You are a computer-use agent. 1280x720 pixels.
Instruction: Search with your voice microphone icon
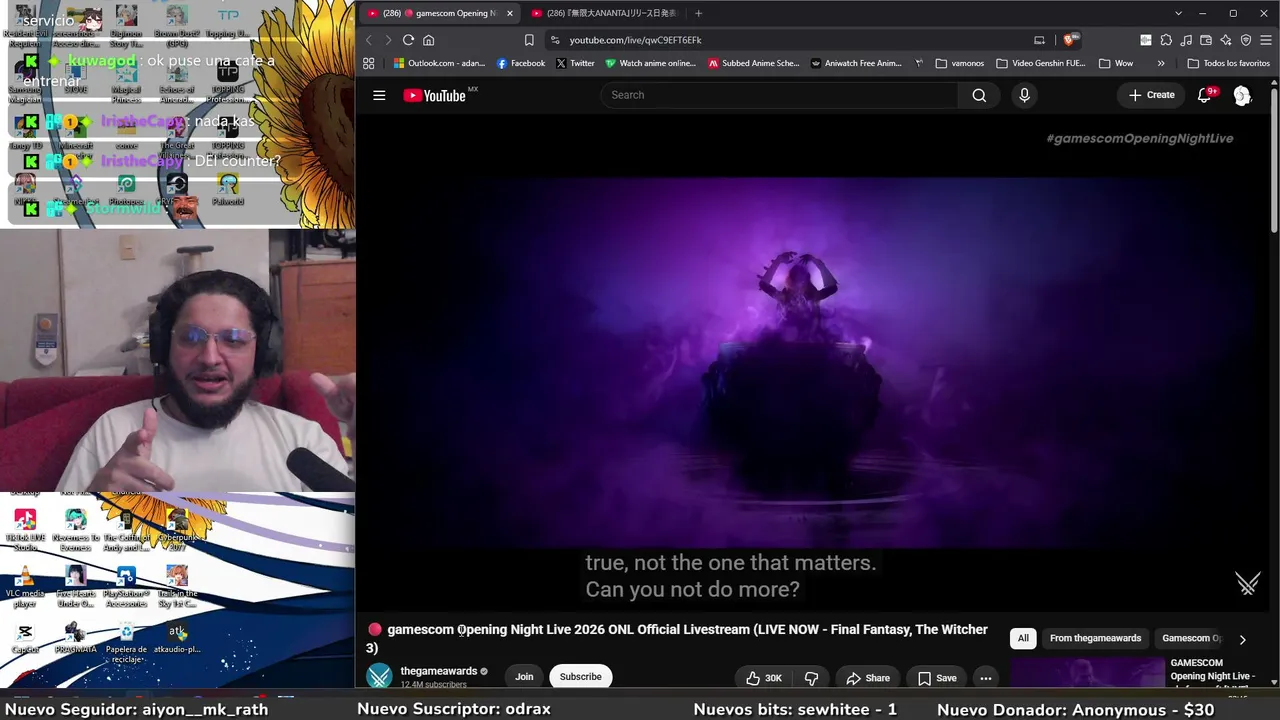tap(1024, 95)
